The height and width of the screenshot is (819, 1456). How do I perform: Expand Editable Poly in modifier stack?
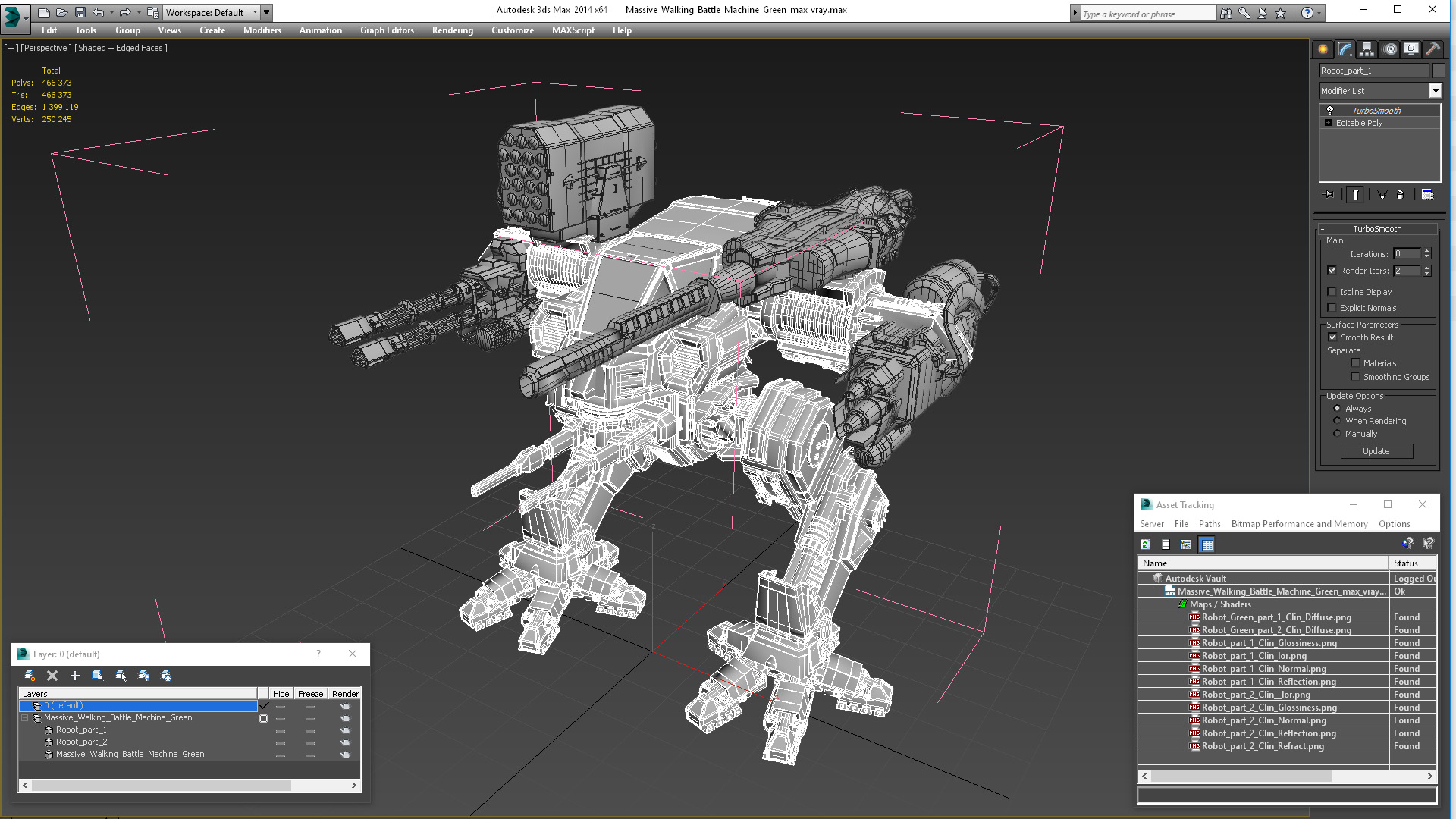[1328, 123]
